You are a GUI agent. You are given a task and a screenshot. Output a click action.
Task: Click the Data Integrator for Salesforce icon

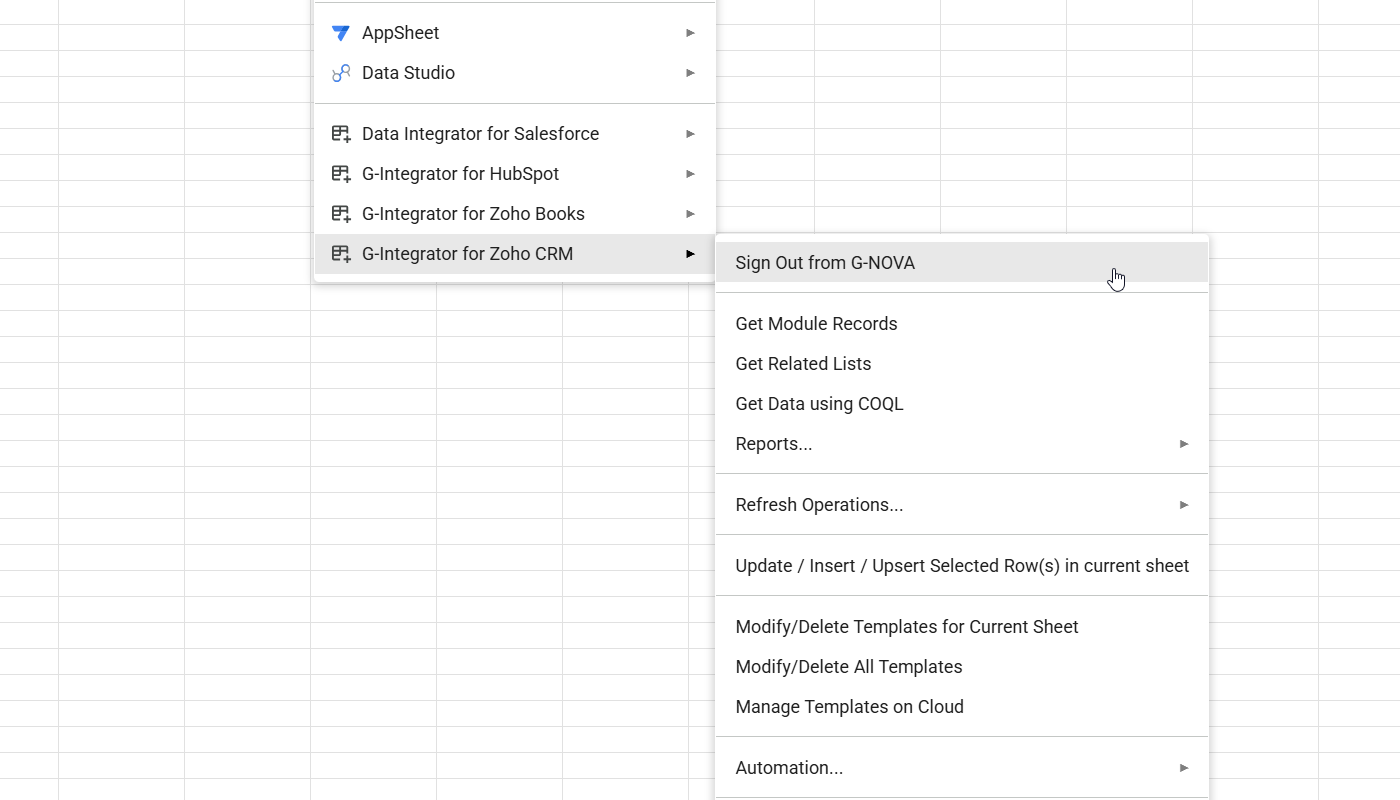pyautogui.click(x=341, y=134)
